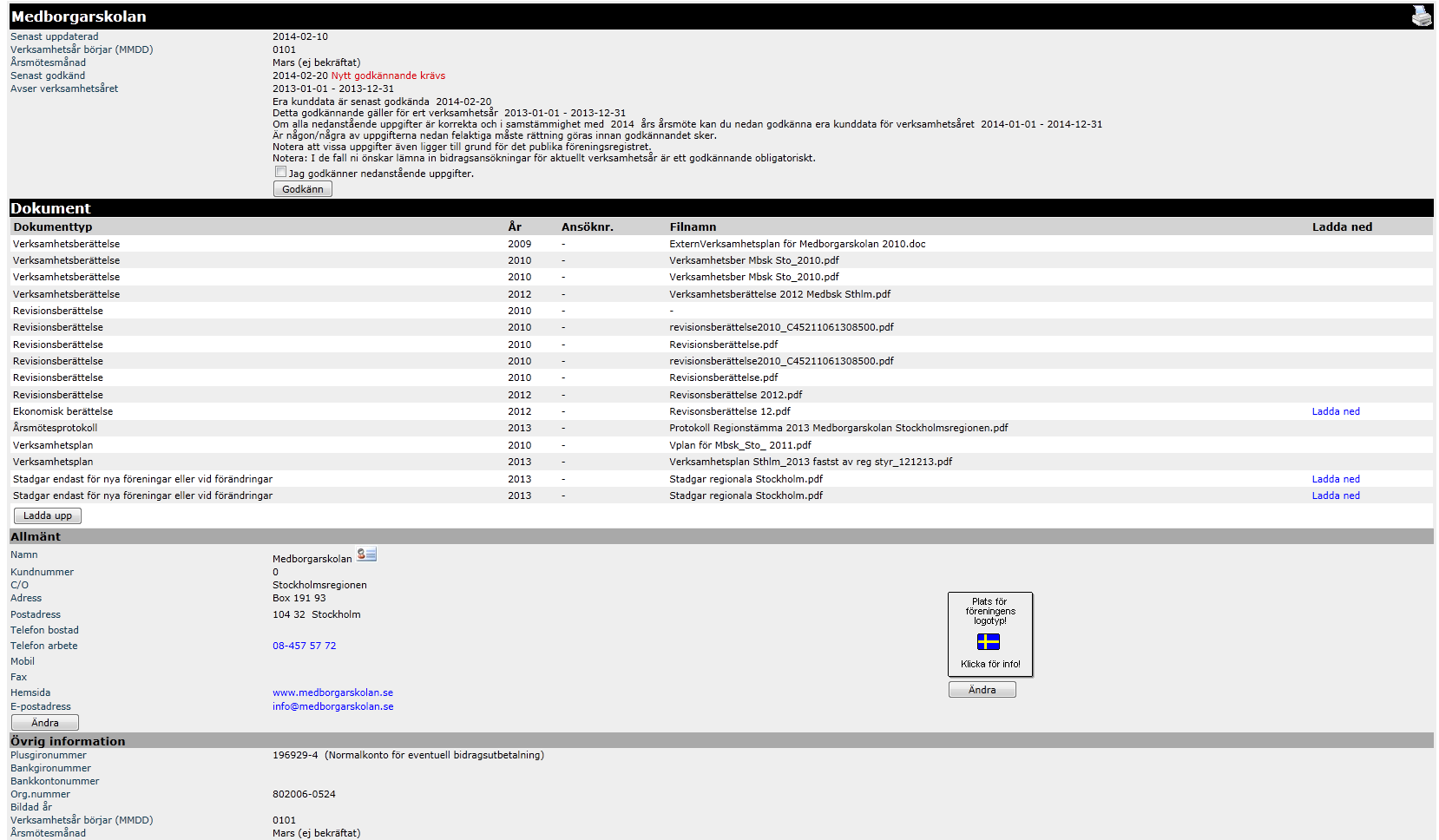The width and height of the screenshot is (1439, 840).
Task: Select 'Vplan för Mbsk_Sto_ 2011.pdf'
Action: tap(739, 445)
